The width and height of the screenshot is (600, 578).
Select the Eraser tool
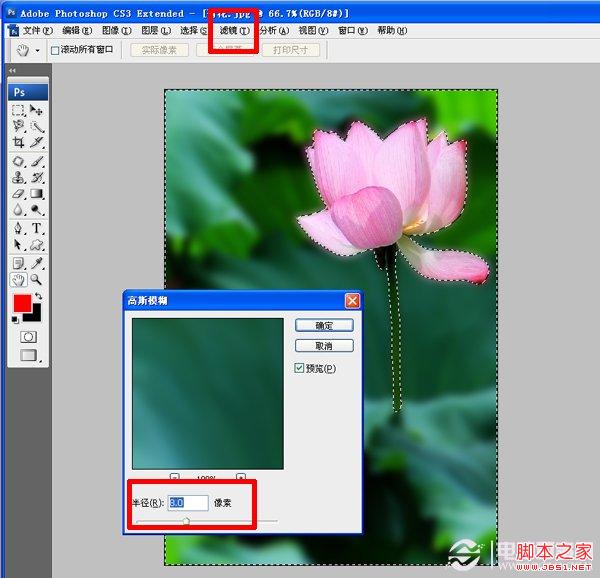pyautogui.click(x=18, y=194)
